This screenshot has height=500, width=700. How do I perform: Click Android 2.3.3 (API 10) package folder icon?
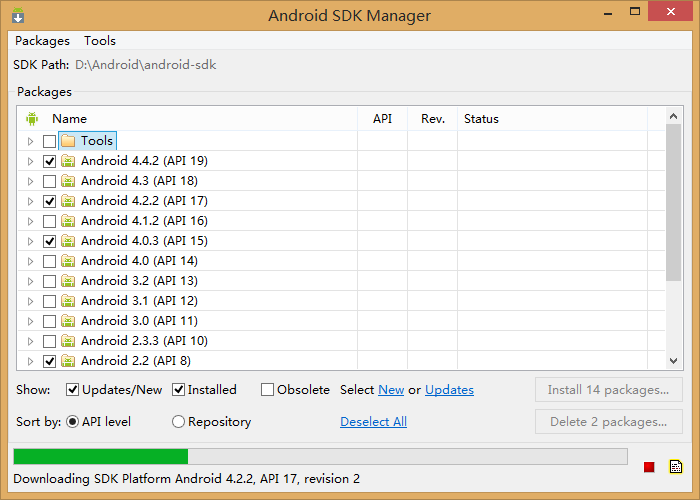click(68, 341)
